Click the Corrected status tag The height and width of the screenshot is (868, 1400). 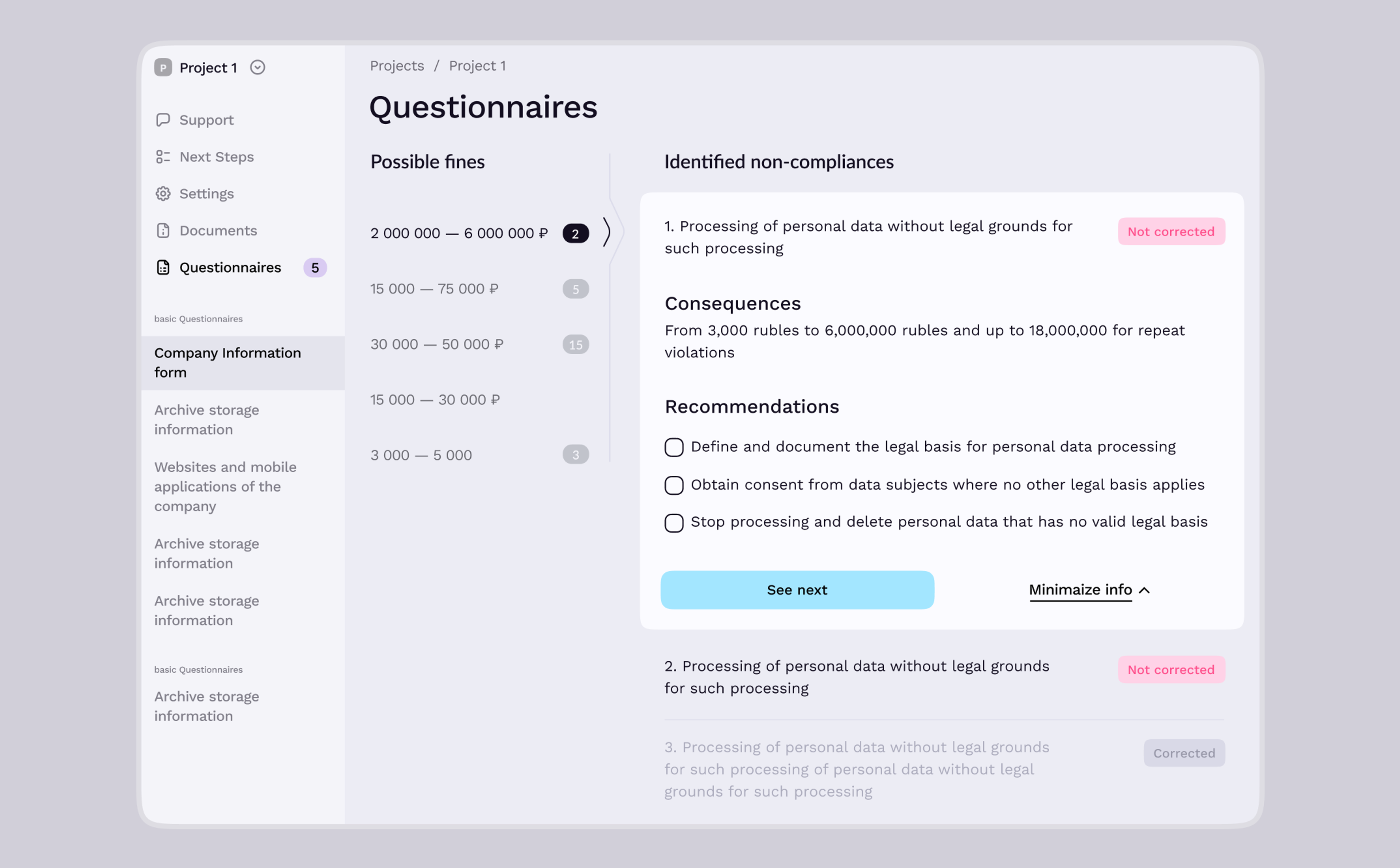point(1184,753)
